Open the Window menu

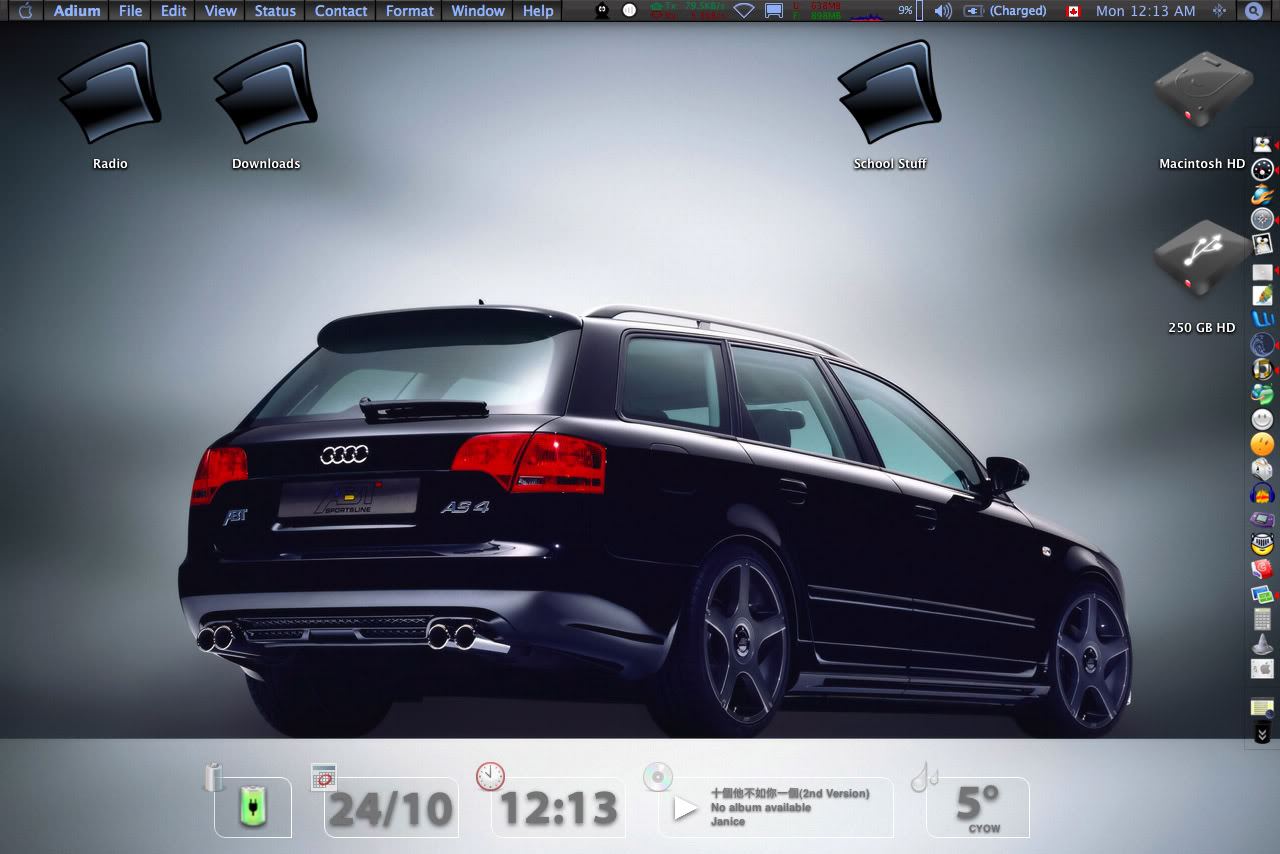[478, 11]
